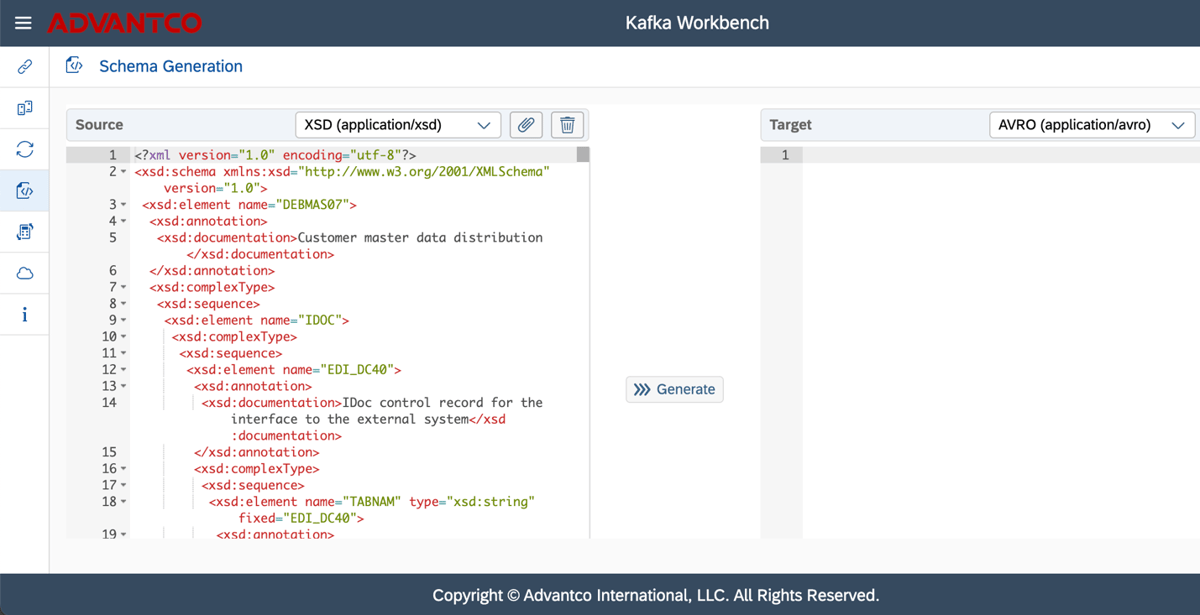Open the Schema Generation breadcrumb link
1200x615 pixels.
pyautogui.click(x=170, y=65)
